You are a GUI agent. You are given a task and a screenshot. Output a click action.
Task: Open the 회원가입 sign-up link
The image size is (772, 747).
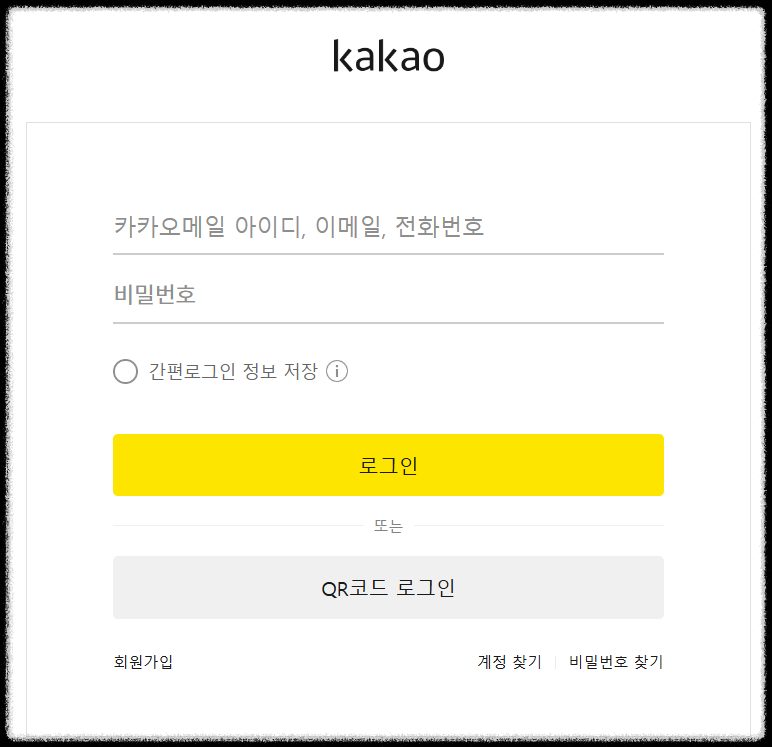[x=143, y=661]
